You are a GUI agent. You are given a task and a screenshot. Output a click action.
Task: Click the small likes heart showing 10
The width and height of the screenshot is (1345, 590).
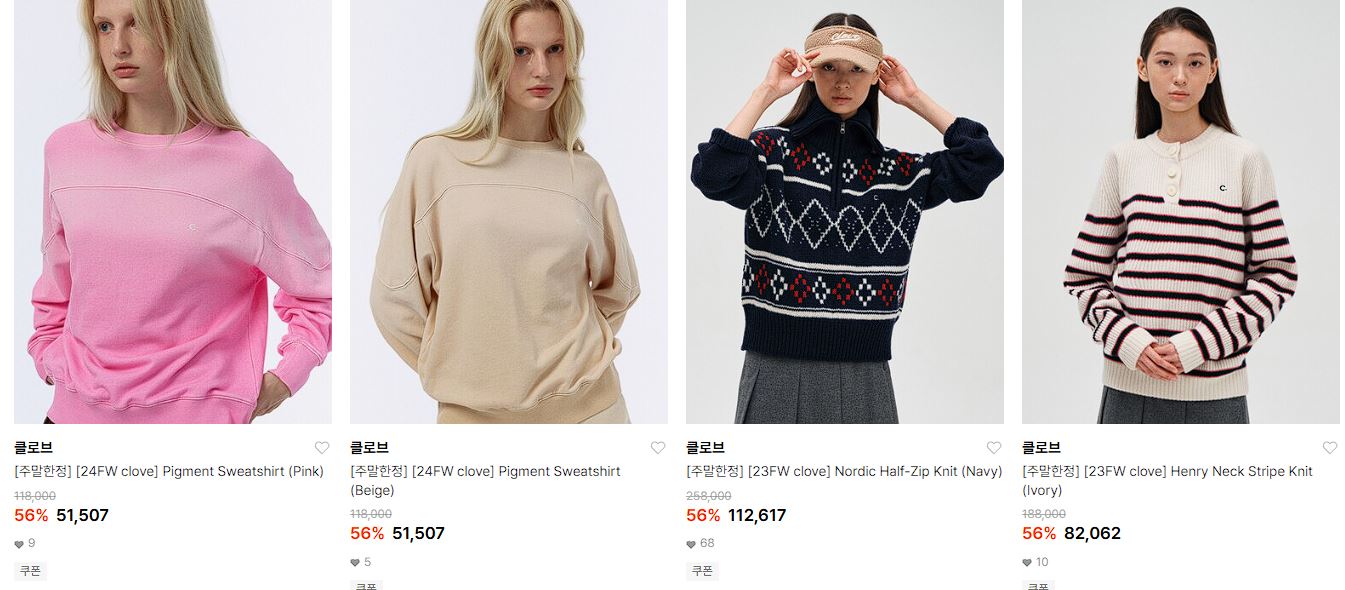(x=1027, y=563)
